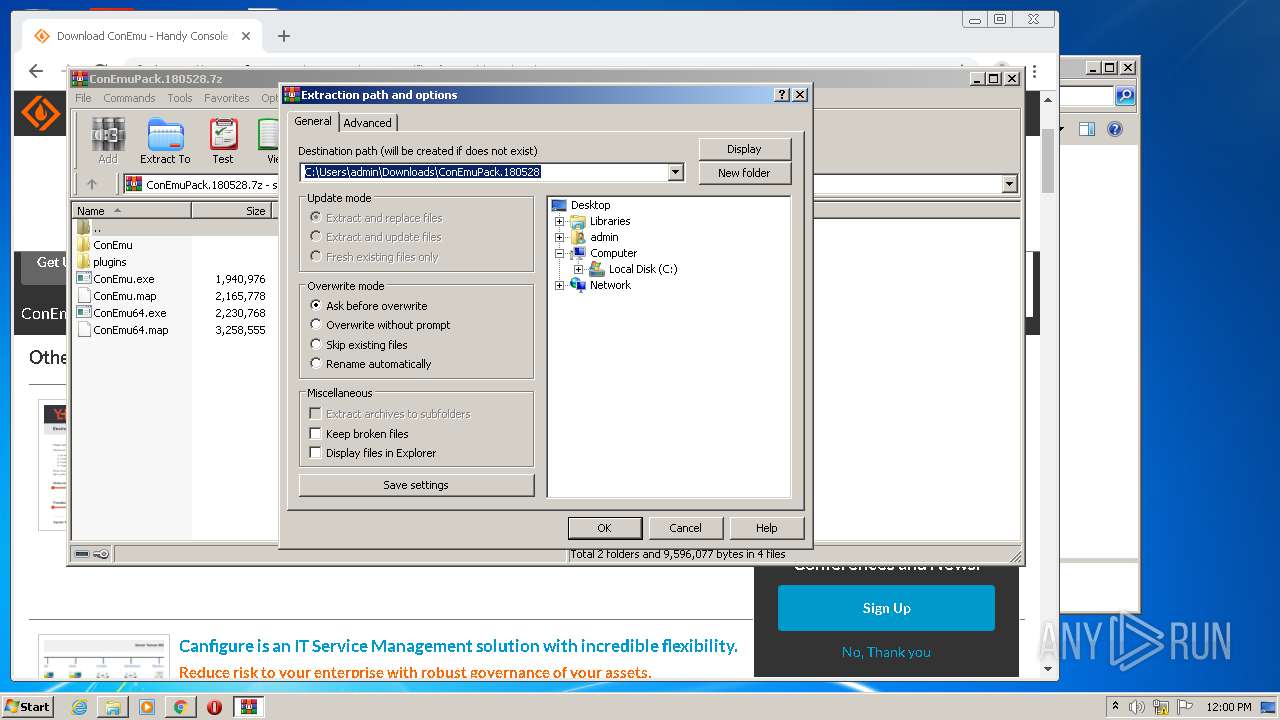Open the Tools menu in WinRAR
The height and width of the screenshot is (720, 1280).
180,98
